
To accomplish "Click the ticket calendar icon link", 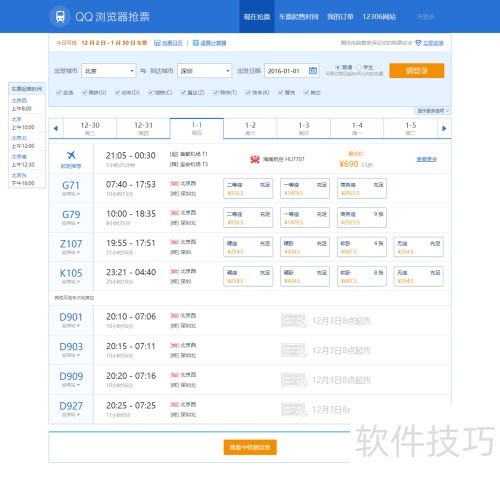I will coord(157,43).
